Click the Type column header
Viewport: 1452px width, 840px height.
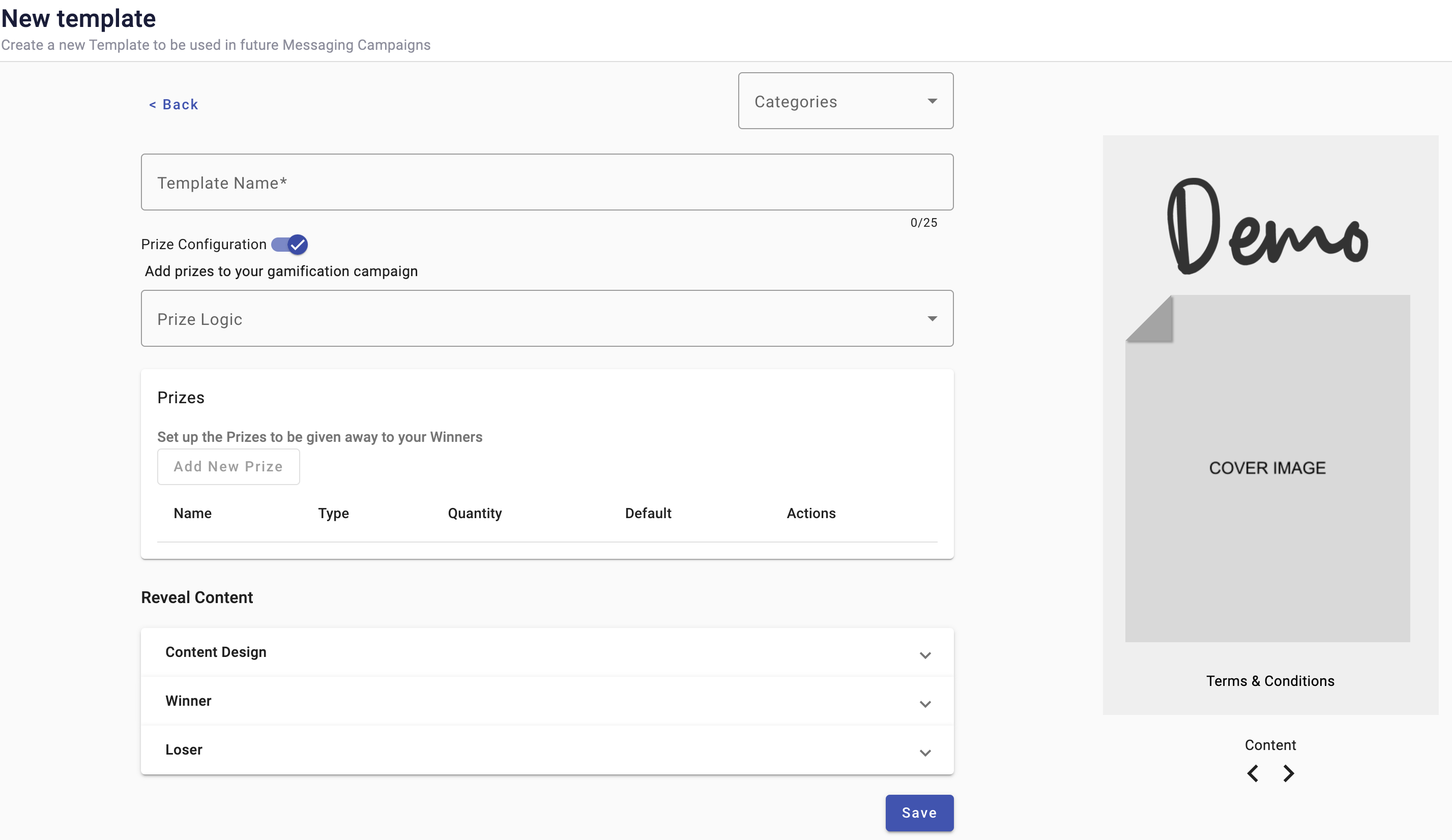(x=334, y=513)
